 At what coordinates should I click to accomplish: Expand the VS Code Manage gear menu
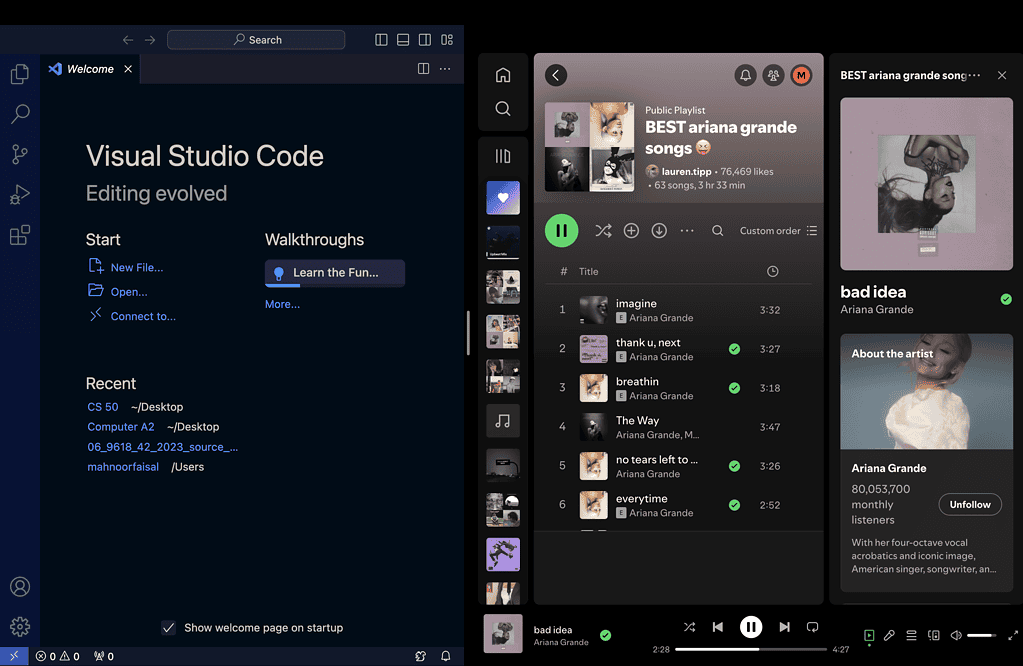click(19, 627)
